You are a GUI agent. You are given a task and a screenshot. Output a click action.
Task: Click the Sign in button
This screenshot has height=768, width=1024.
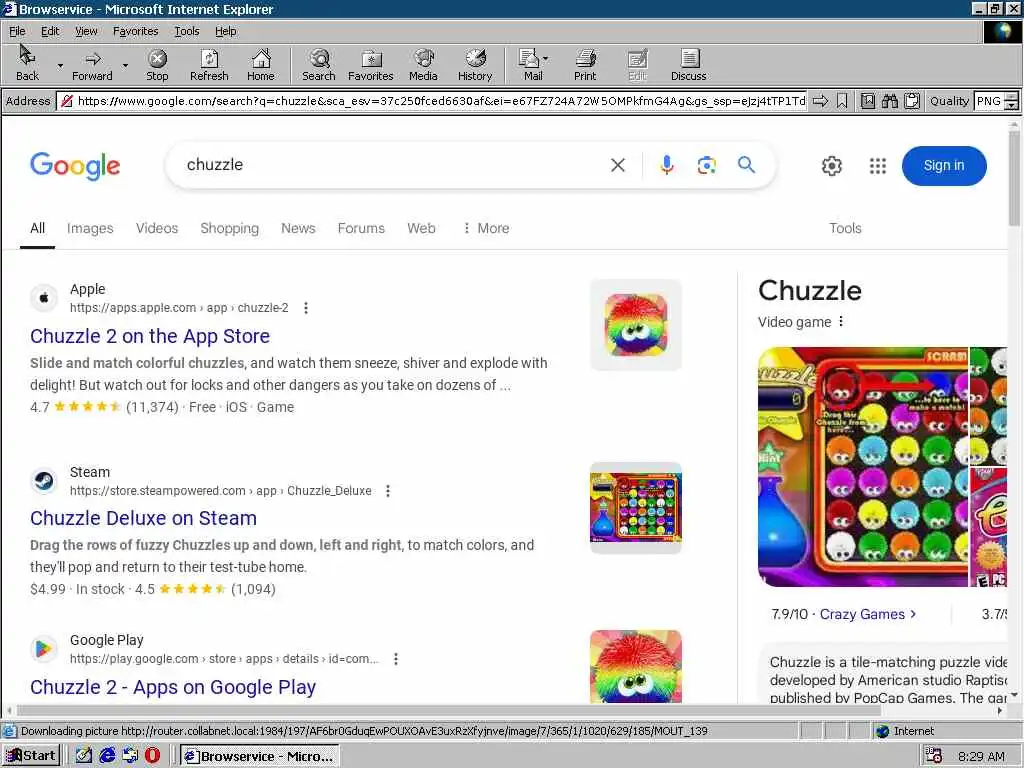coord(944,166)
